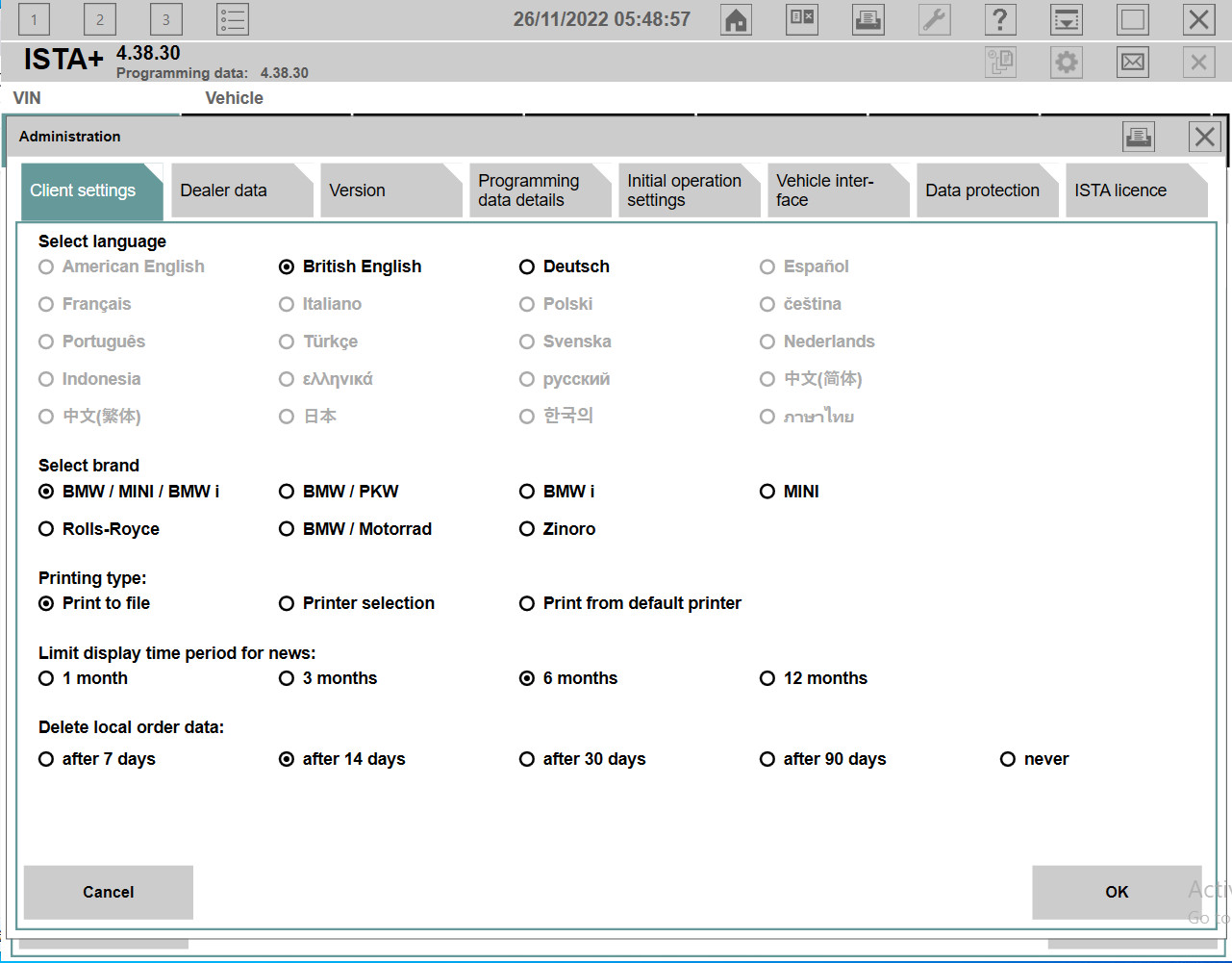Viewport: 1232px width, 963px height.
Task: Select British English language
Action: [350, 266]
